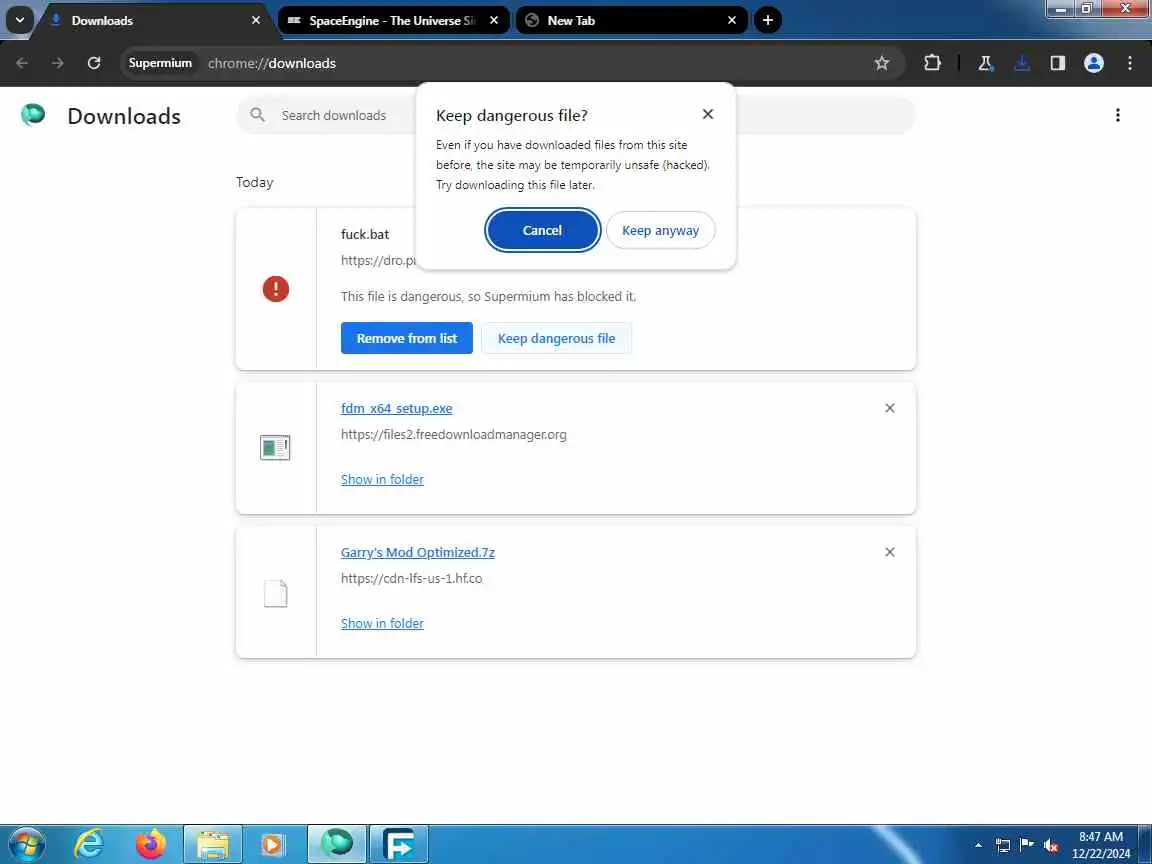Click Keep anyway button
1152x864 pixels.
click(x=660, y=230)
